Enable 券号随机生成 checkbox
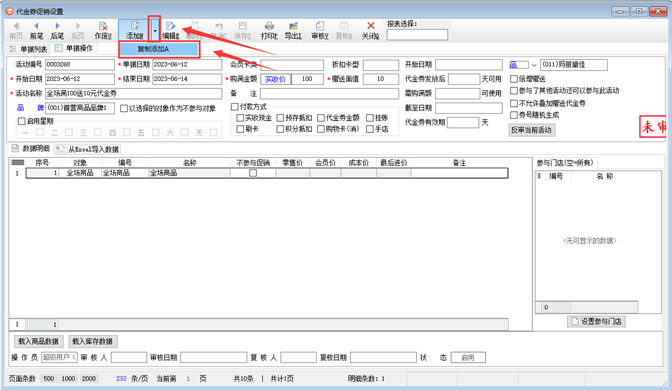672x390 pixels. (514, 115)
